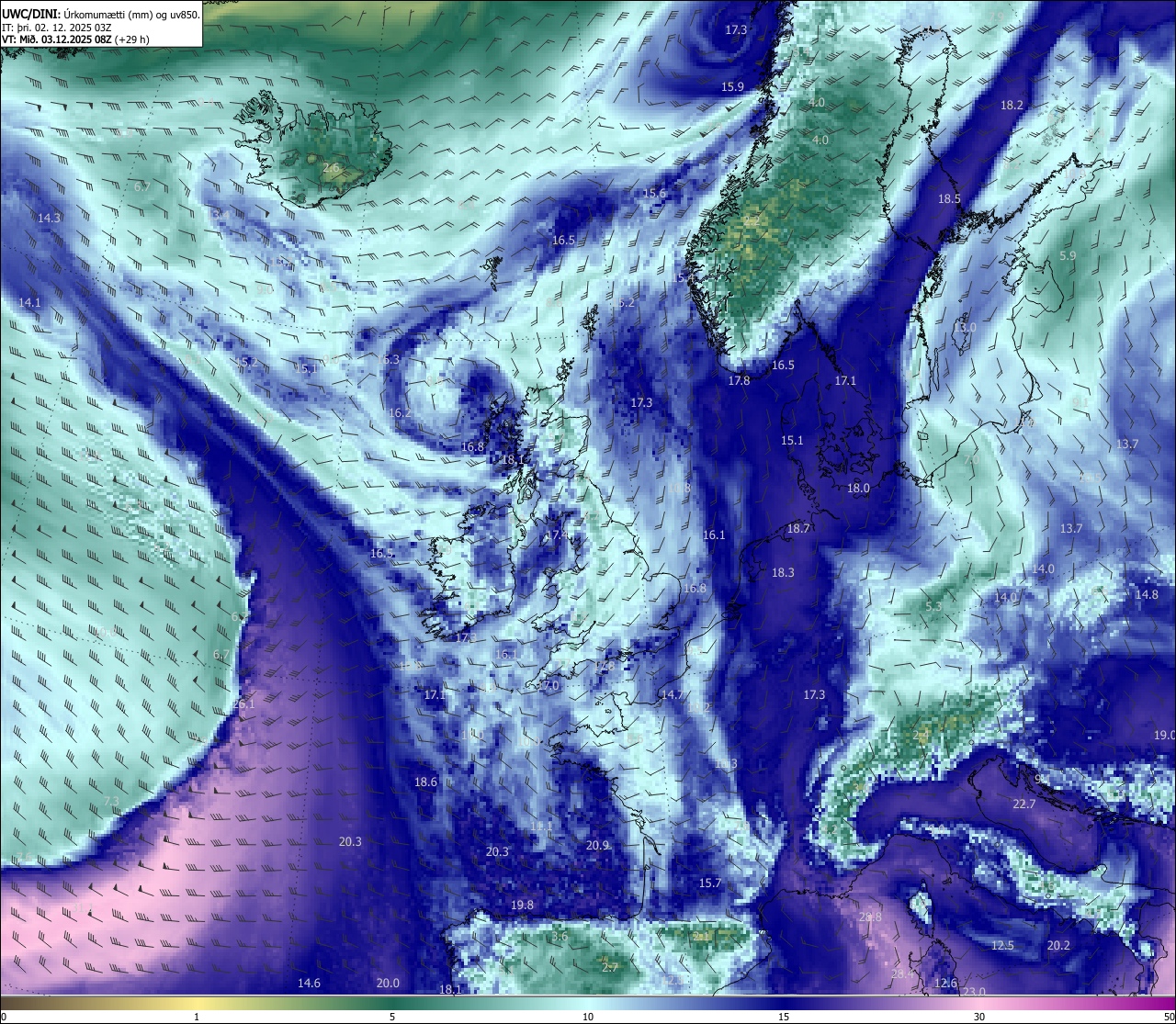Image resolution: width=1176 pixels, height=1024 pixels.
Task: Click the '30' tick label on the color scale
Action: tap(979, 1017)
